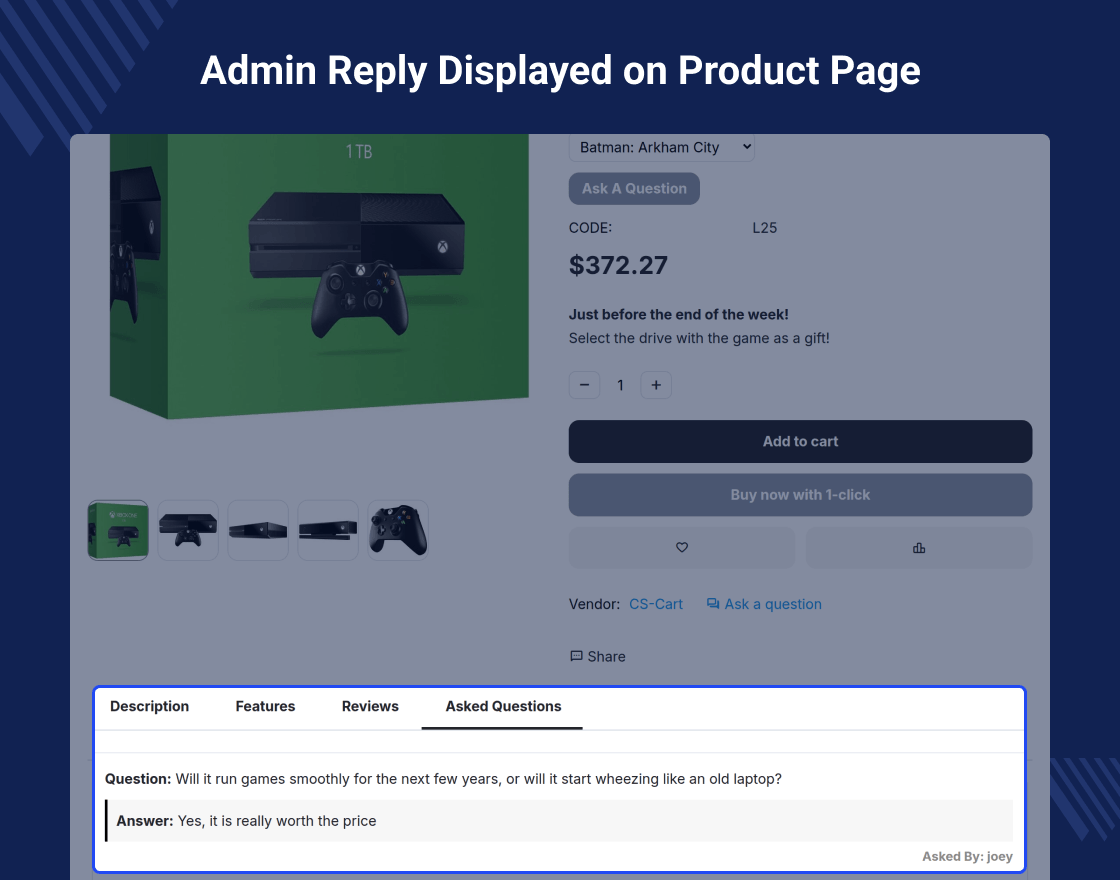Click the Ask a question vendor link

(x=773, y=604)
